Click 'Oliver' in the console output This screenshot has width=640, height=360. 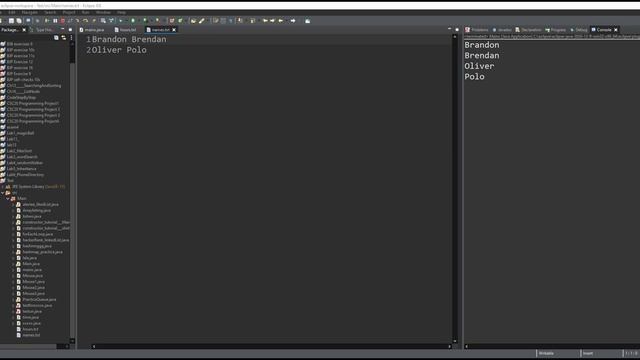[479, 66]
